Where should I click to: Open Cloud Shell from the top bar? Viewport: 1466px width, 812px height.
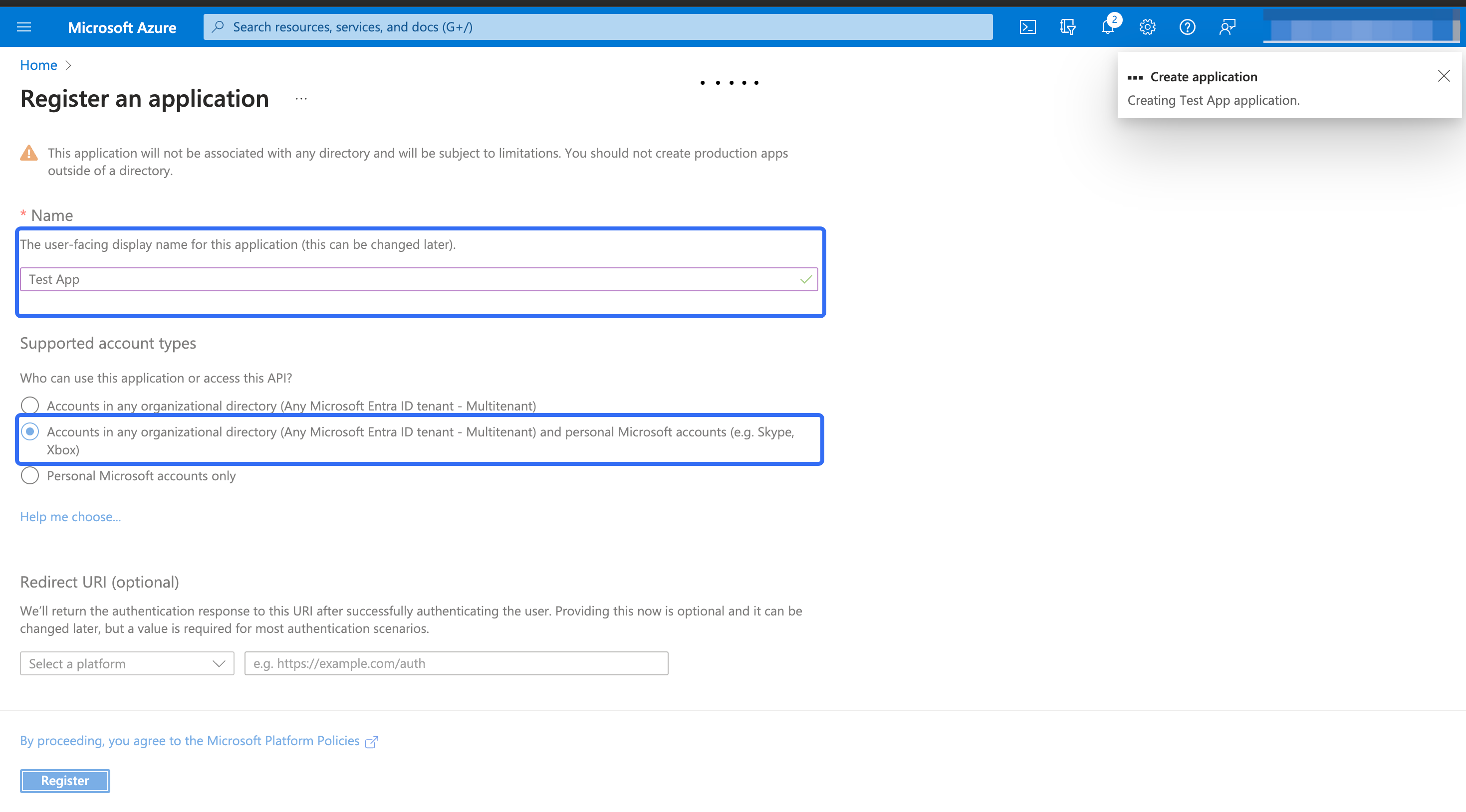pos(1027,27)
